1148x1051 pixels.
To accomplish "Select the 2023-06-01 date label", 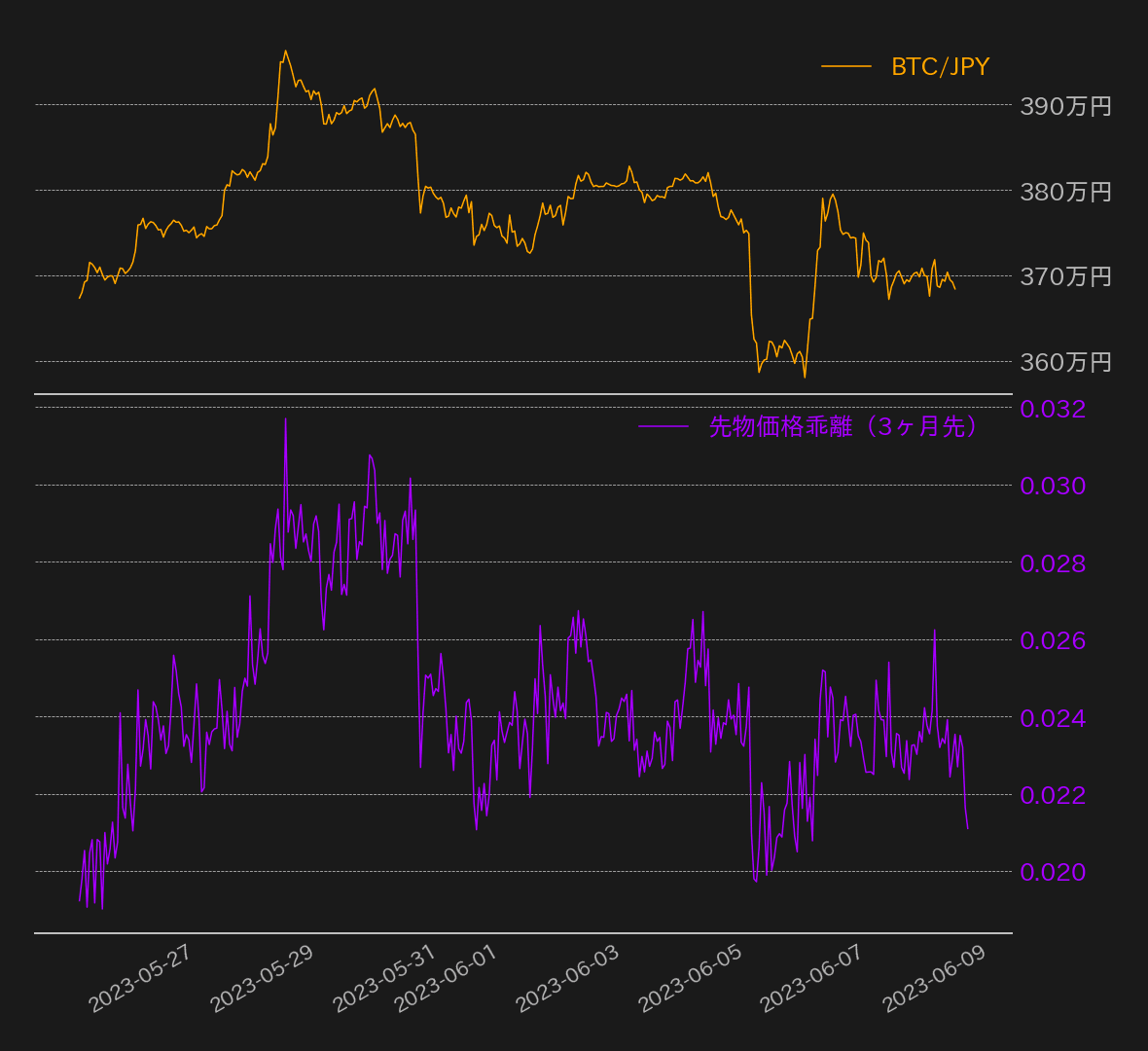I will (x=447, y=978).
